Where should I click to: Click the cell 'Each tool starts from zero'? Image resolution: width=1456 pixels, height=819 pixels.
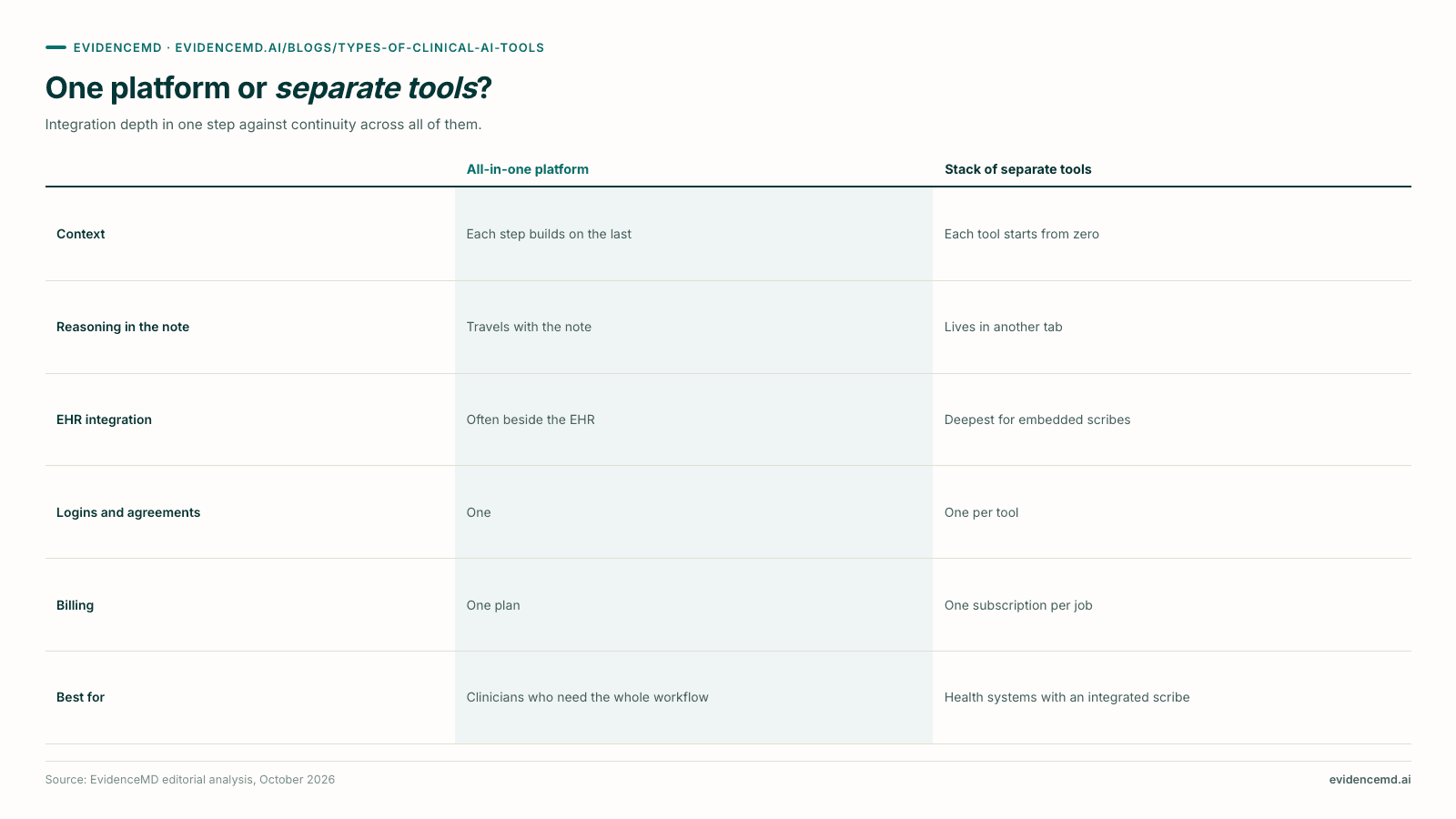tap(1022, 234)
